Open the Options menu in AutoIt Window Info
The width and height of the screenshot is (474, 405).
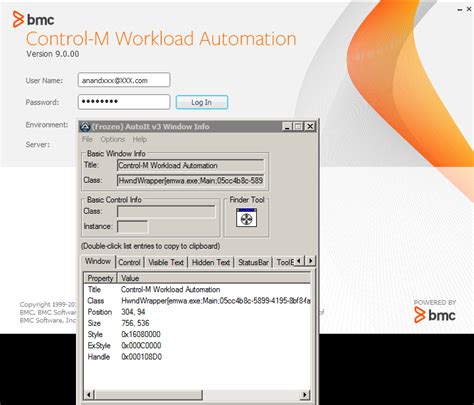click(113, 139)
